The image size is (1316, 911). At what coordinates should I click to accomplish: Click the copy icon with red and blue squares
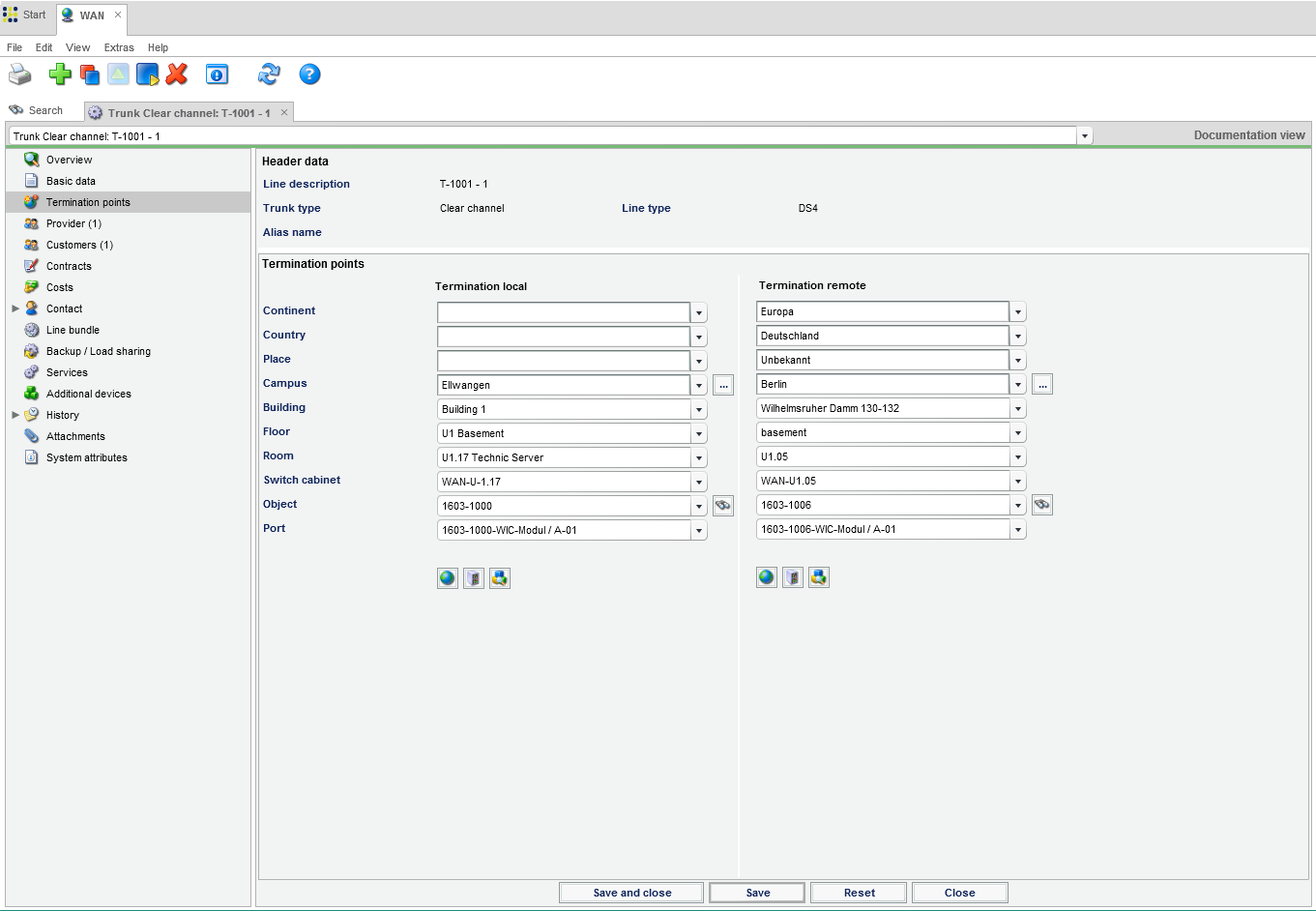[90, 74]
